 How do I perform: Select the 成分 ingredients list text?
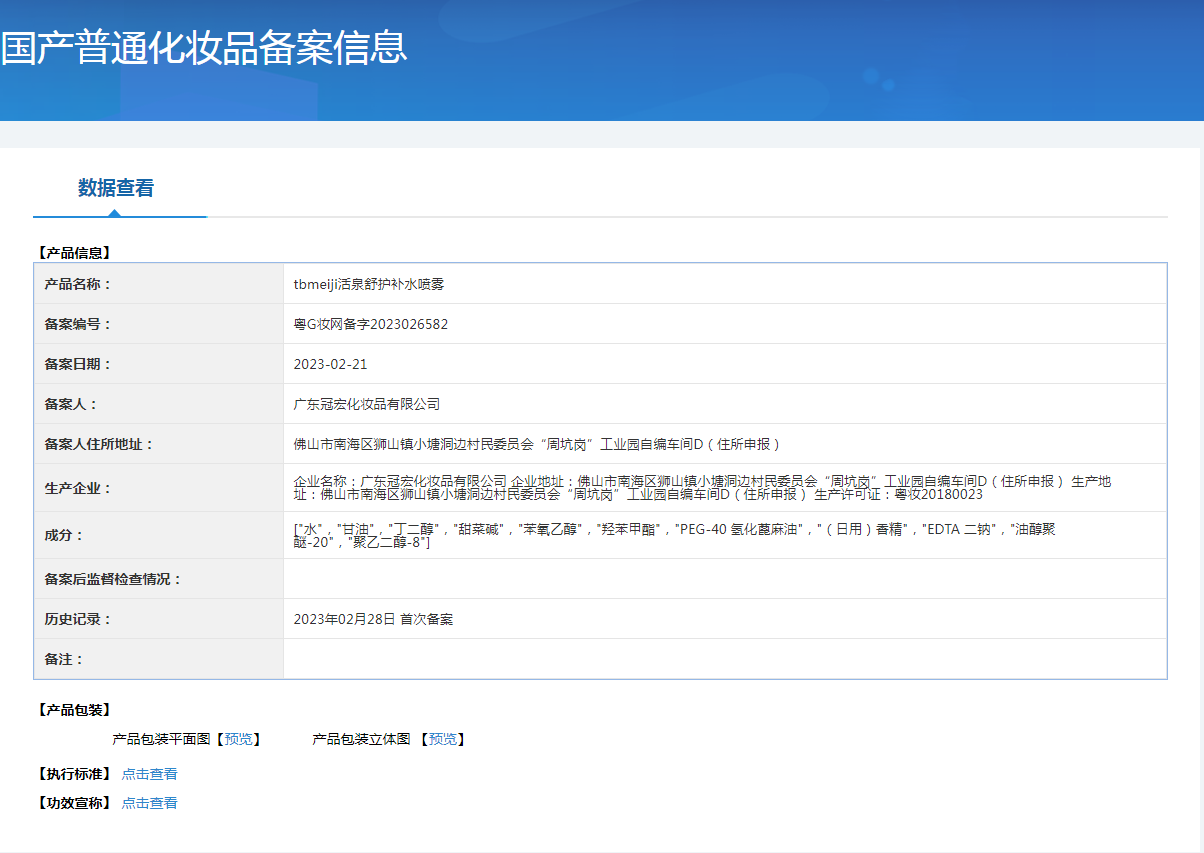point(675,535)
